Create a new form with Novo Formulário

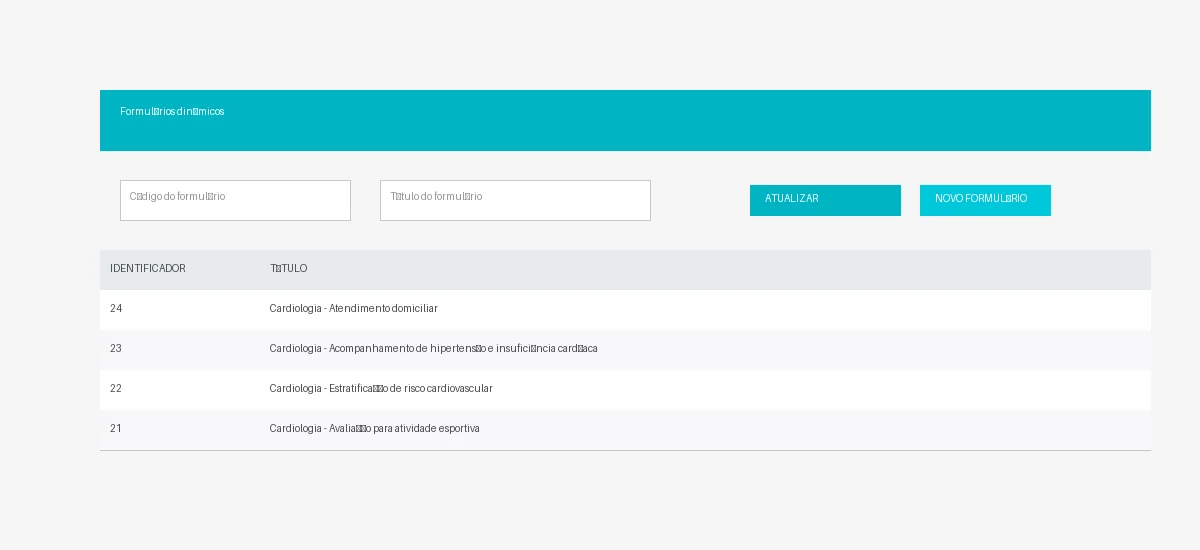pyautogui.click(x=985, y=200)
